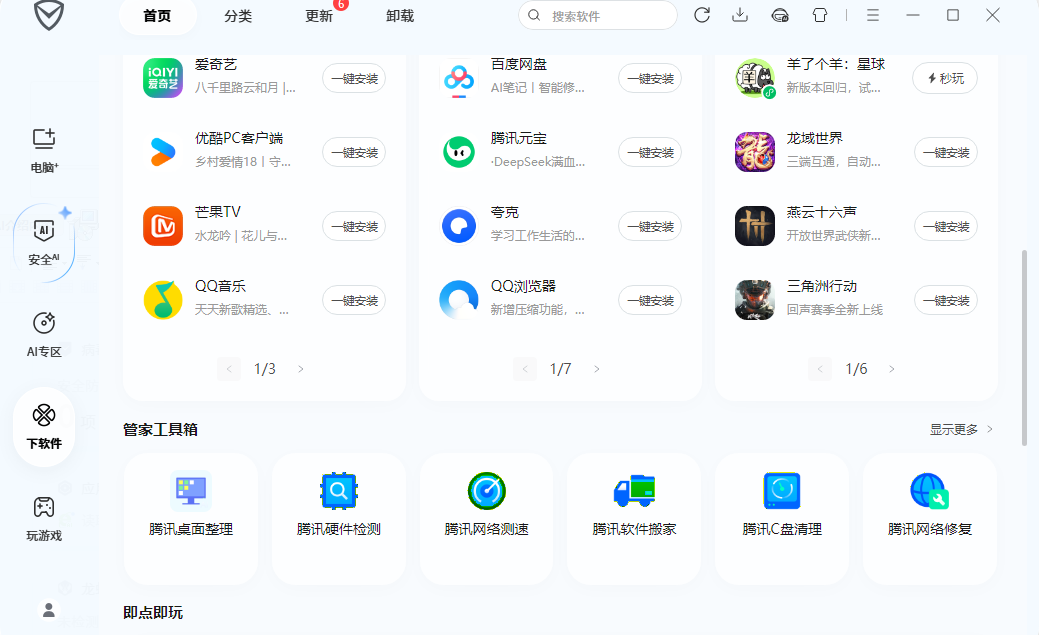Go to previous page of 1/7 list

[x=525, y=369]
